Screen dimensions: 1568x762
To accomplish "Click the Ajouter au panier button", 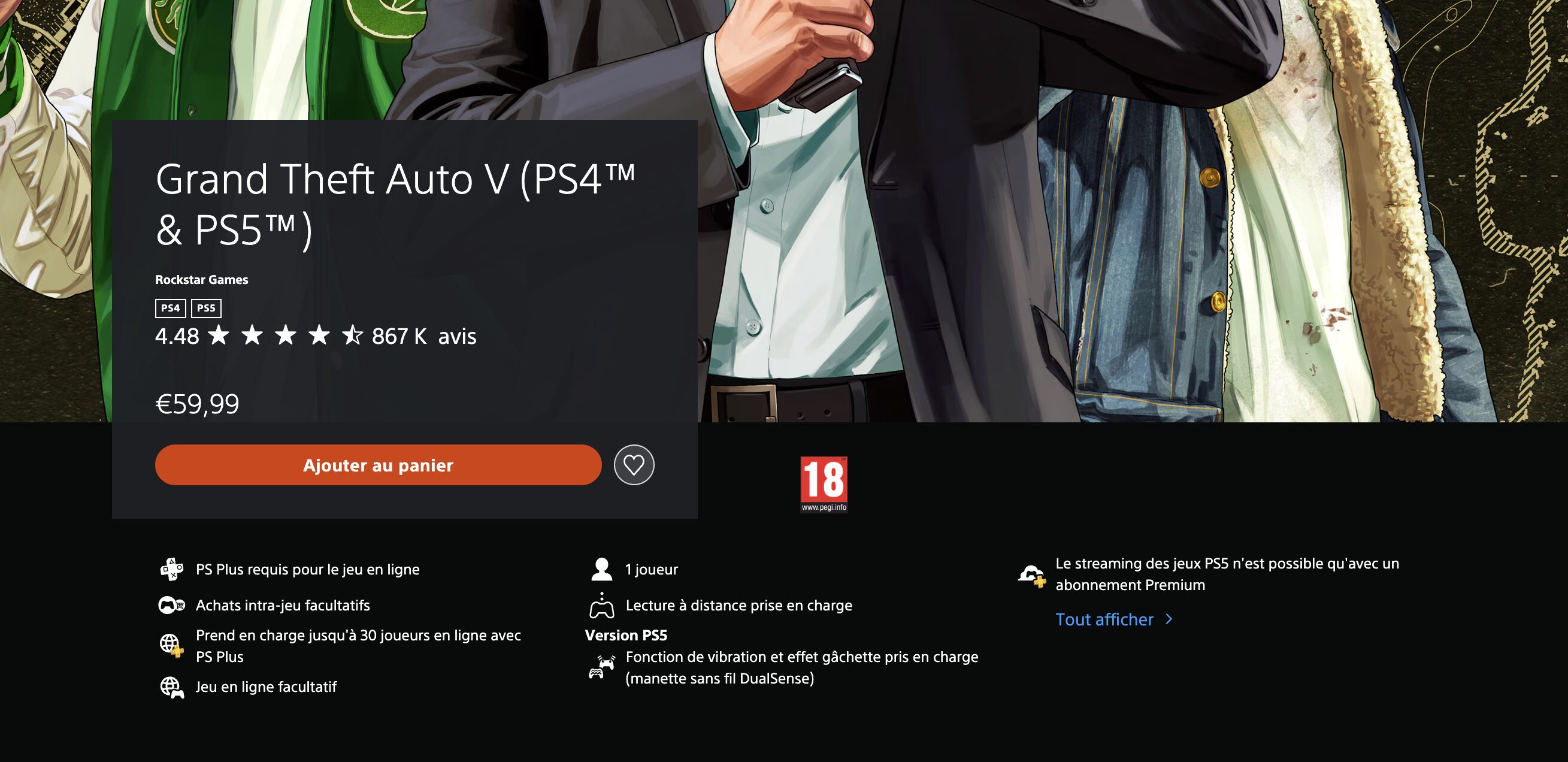I will 378,465.
